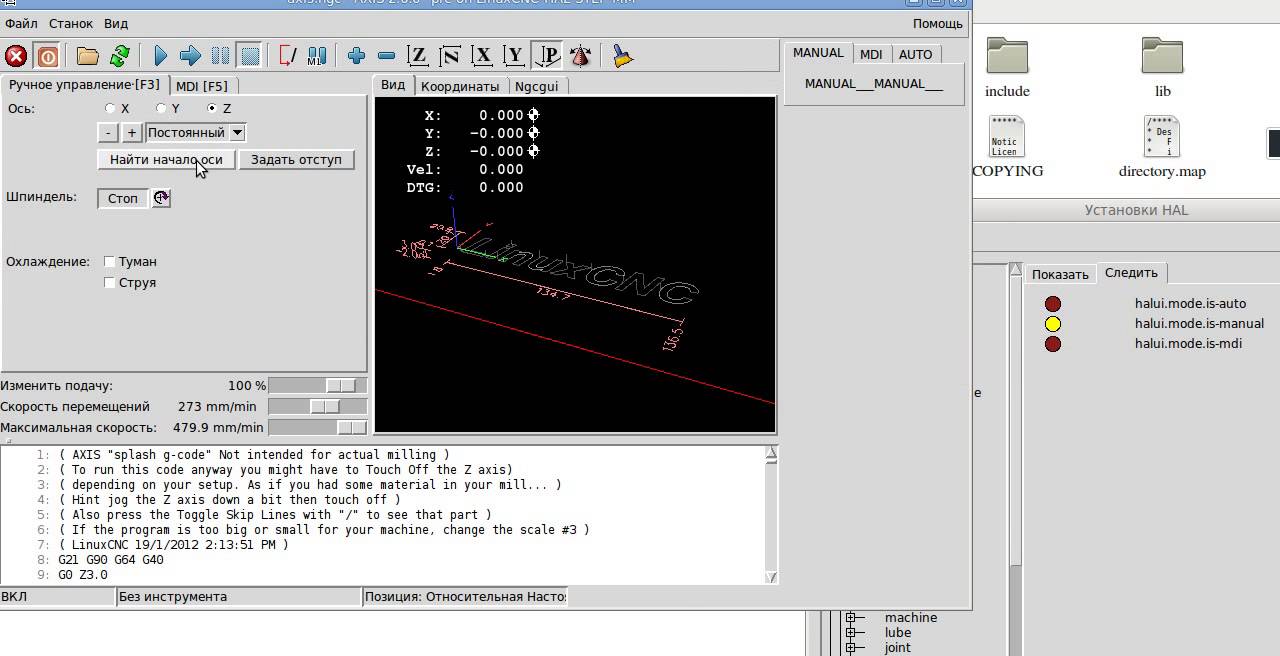Click the spindle rotation icon beside Стоп

coord(161,198)
